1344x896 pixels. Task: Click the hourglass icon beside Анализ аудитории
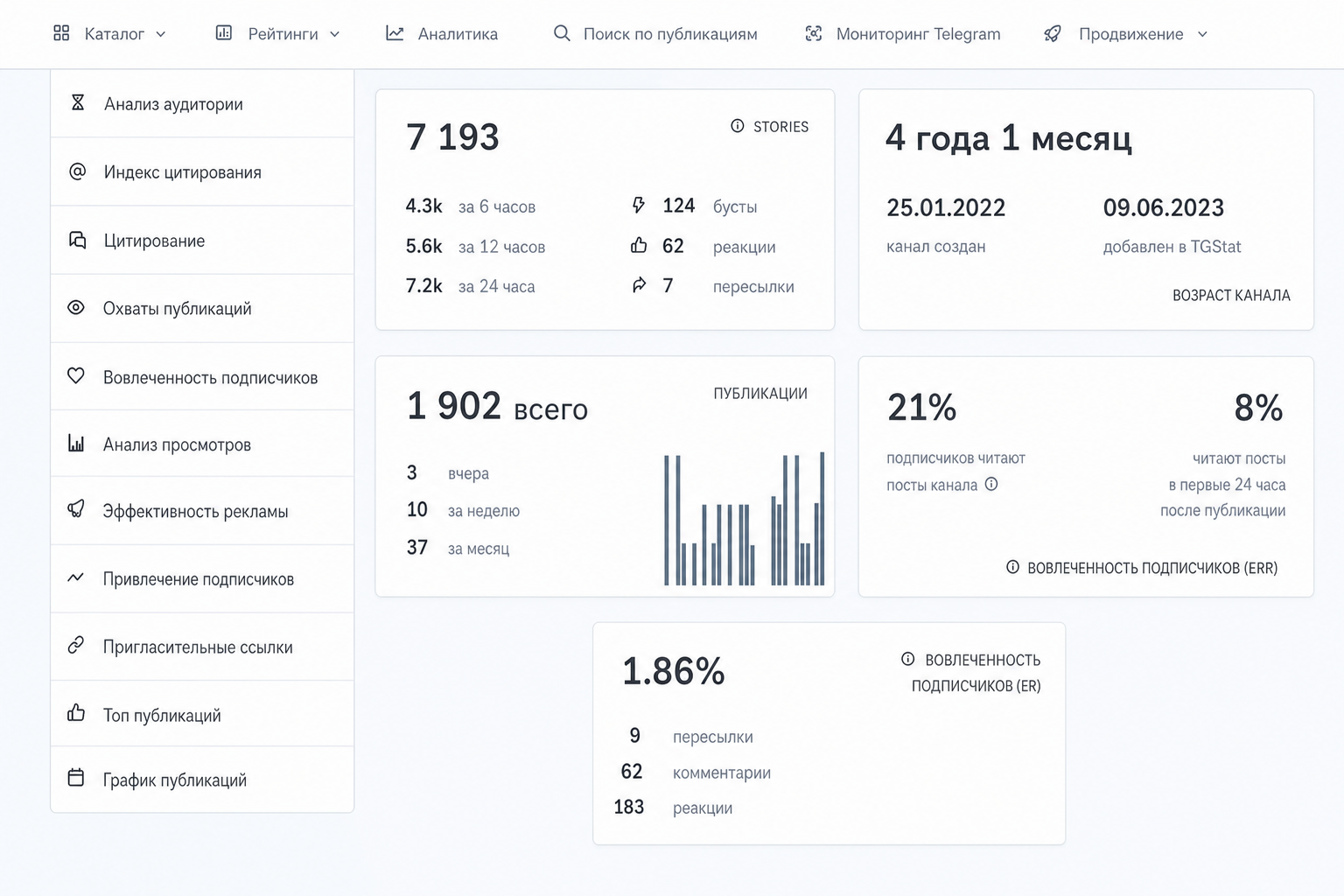(77, 103)
